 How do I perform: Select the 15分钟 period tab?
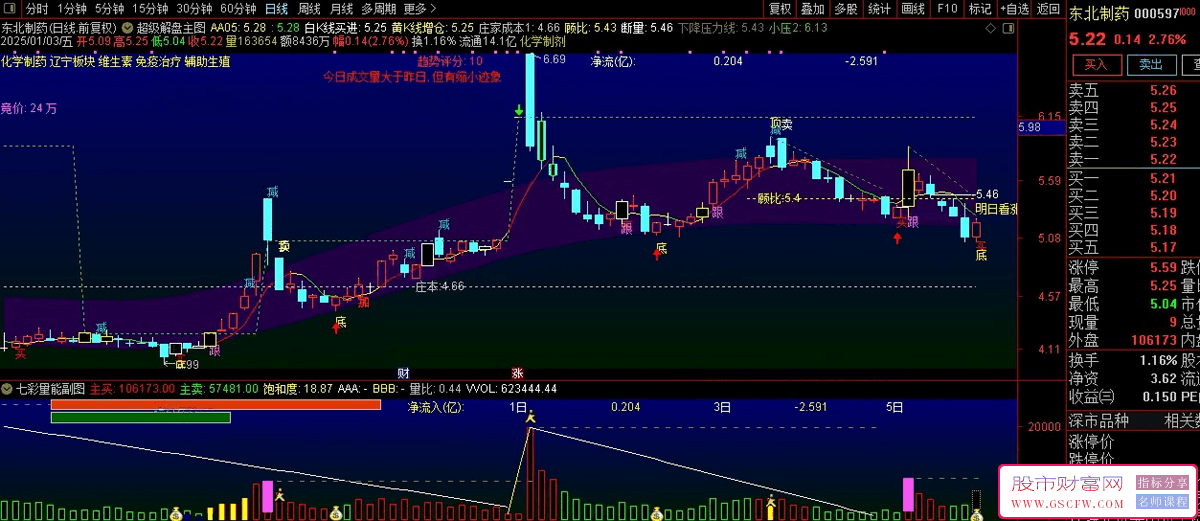tap(151, 8)
